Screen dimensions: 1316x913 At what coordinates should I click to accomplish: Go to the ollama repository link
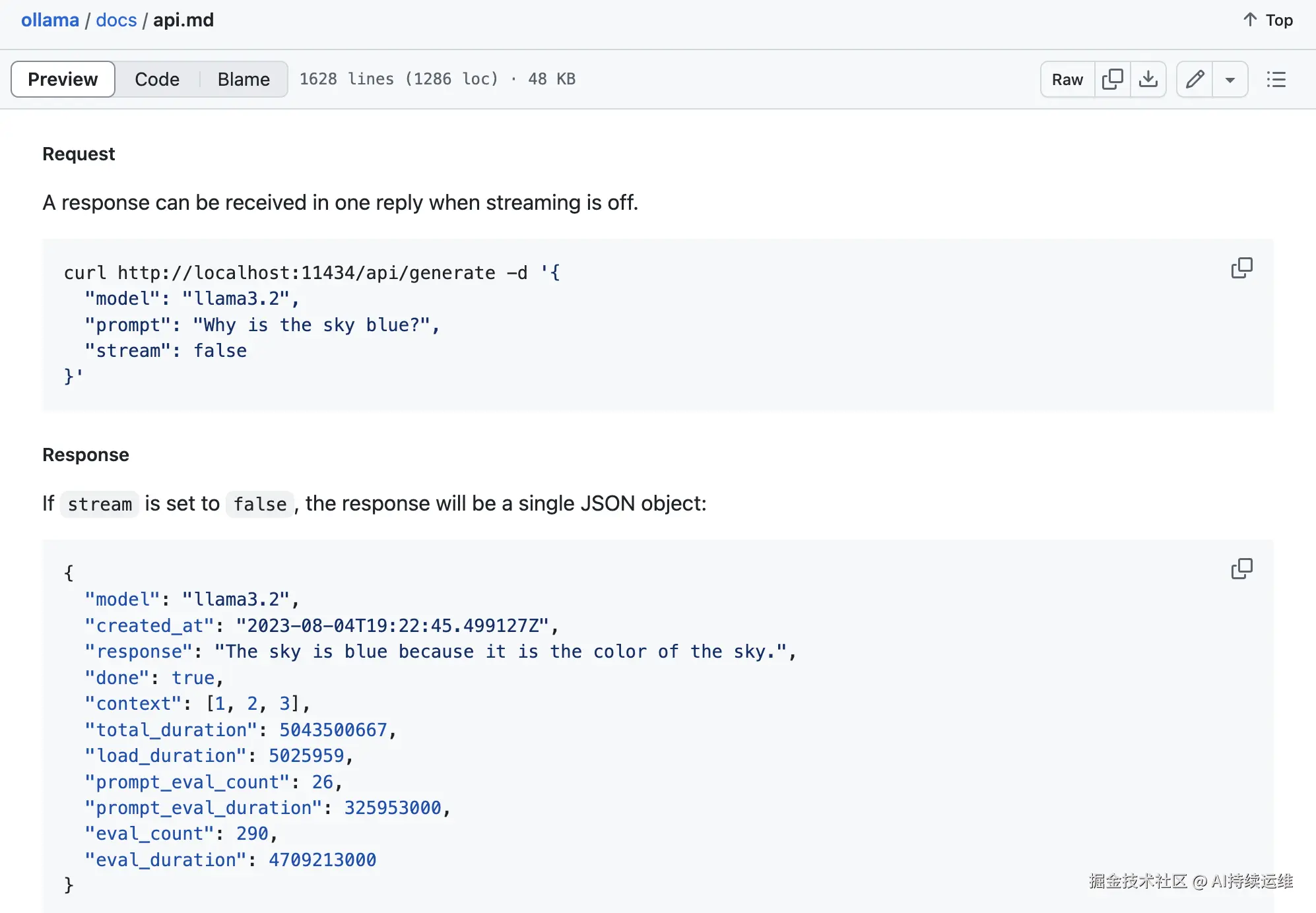pos(50,20)
